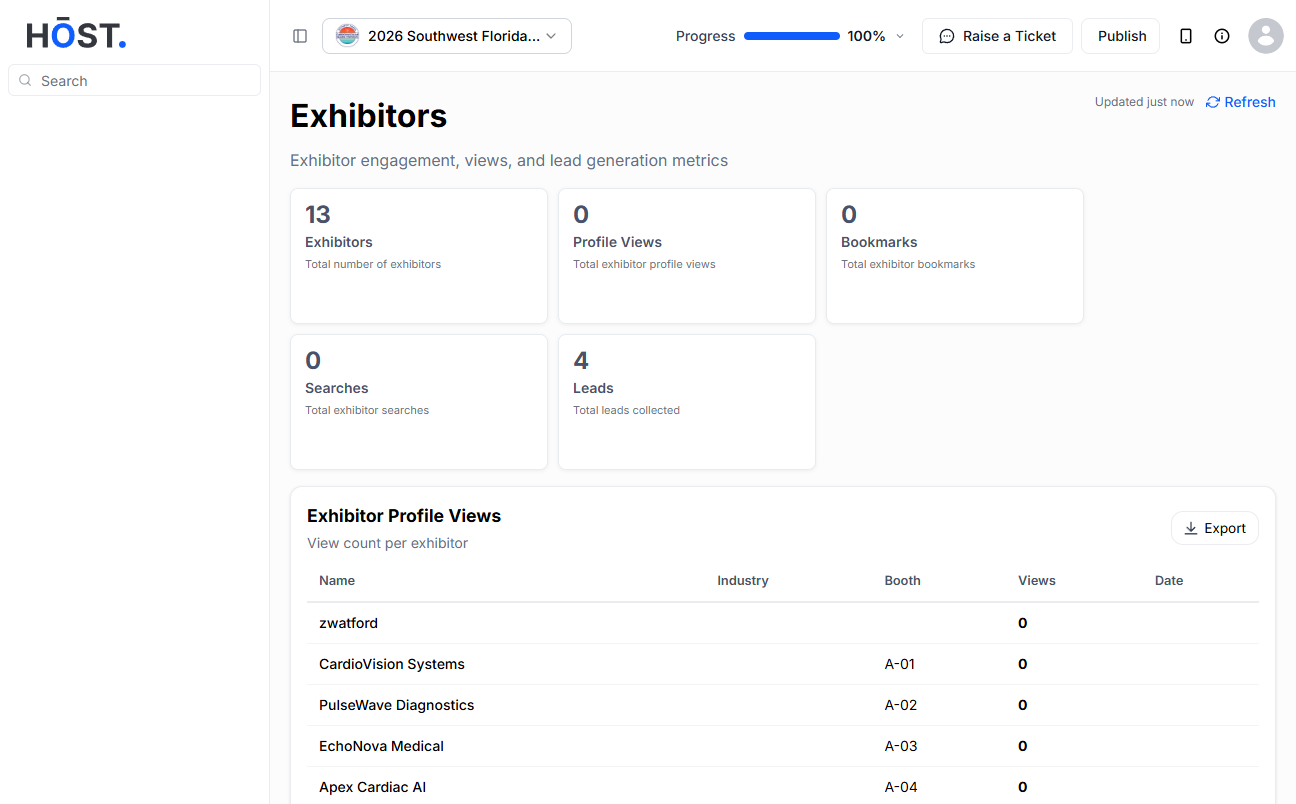Select PulseWave Diagnostics exhibitor
Image resolution: width=1296 pixels, height=804 pixels.
[397, 705]
